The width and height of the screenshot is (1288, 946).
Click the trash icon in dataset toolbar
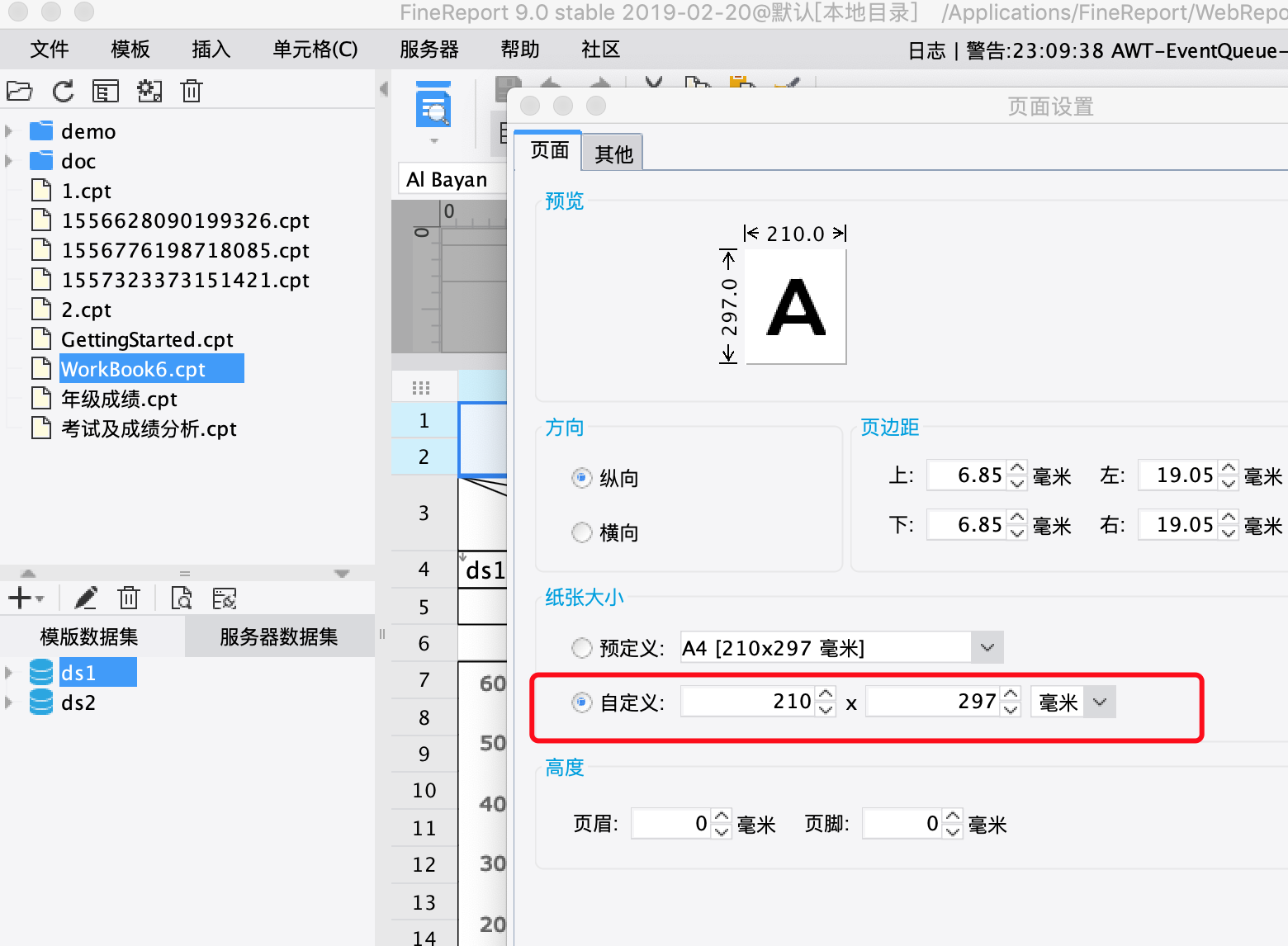129,597
